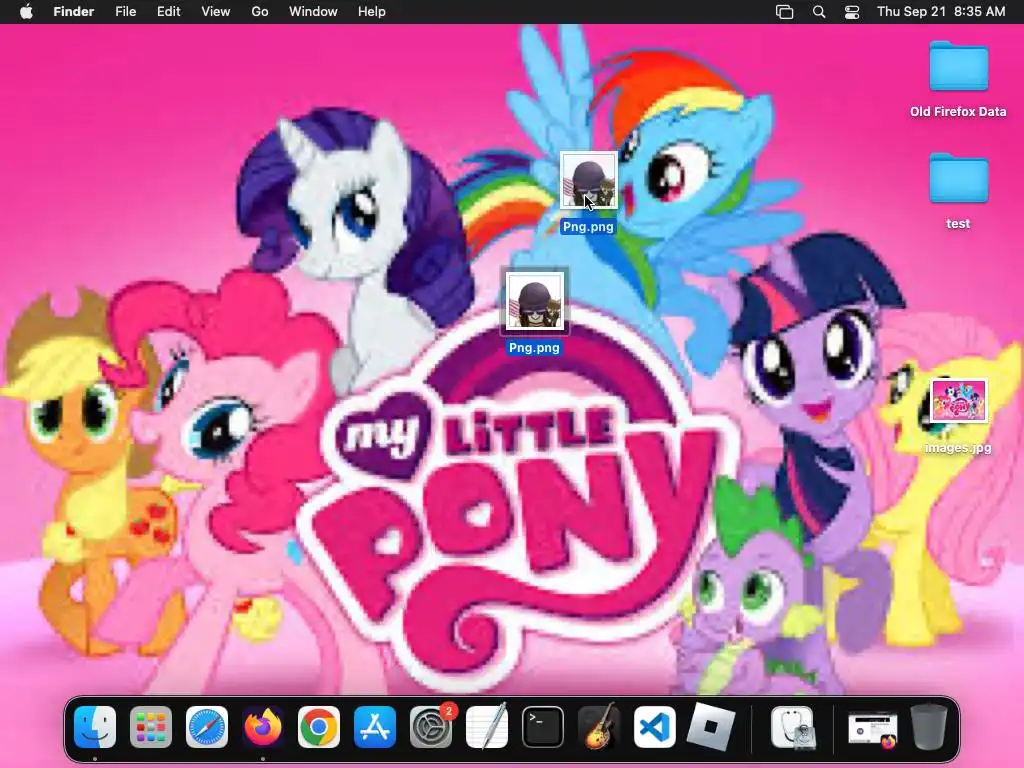This screenshot has height=768, width=1024.
Task: Restore the minimized Firefox window in the Dock
Action: pyautogui.click(x=873, y=728)
